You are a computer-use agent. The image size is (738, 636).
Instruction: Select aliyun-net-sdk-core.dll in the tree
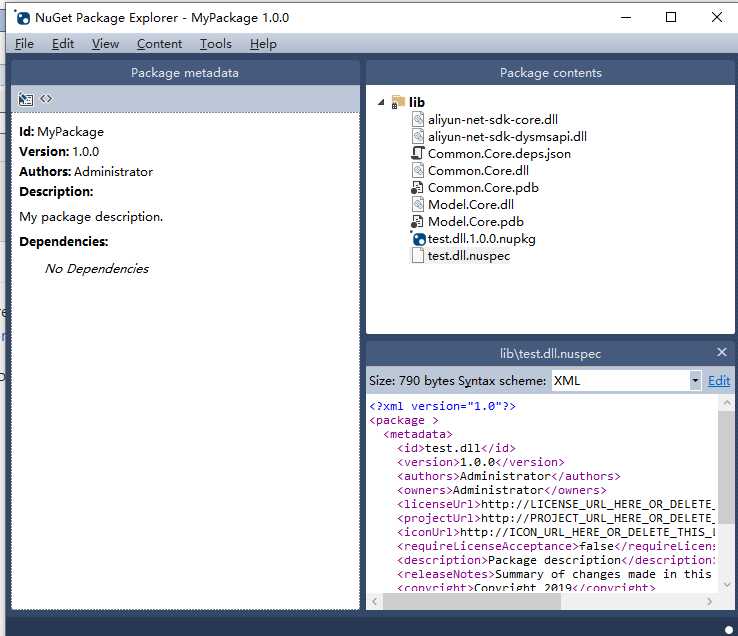[493, 120]
